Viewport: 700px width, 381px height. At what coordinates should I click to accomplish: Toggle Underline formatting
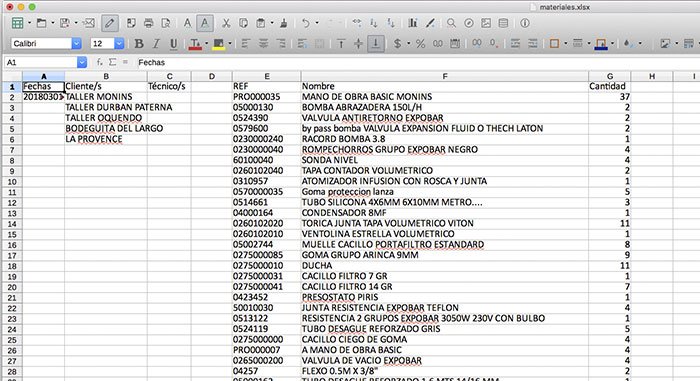173,44
